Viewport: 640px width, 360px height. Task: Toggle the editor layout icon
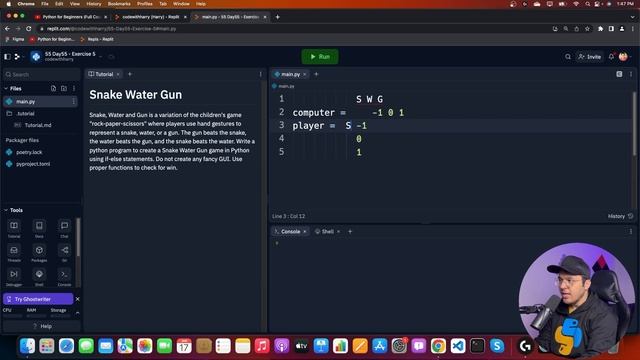tap(619, 74)
